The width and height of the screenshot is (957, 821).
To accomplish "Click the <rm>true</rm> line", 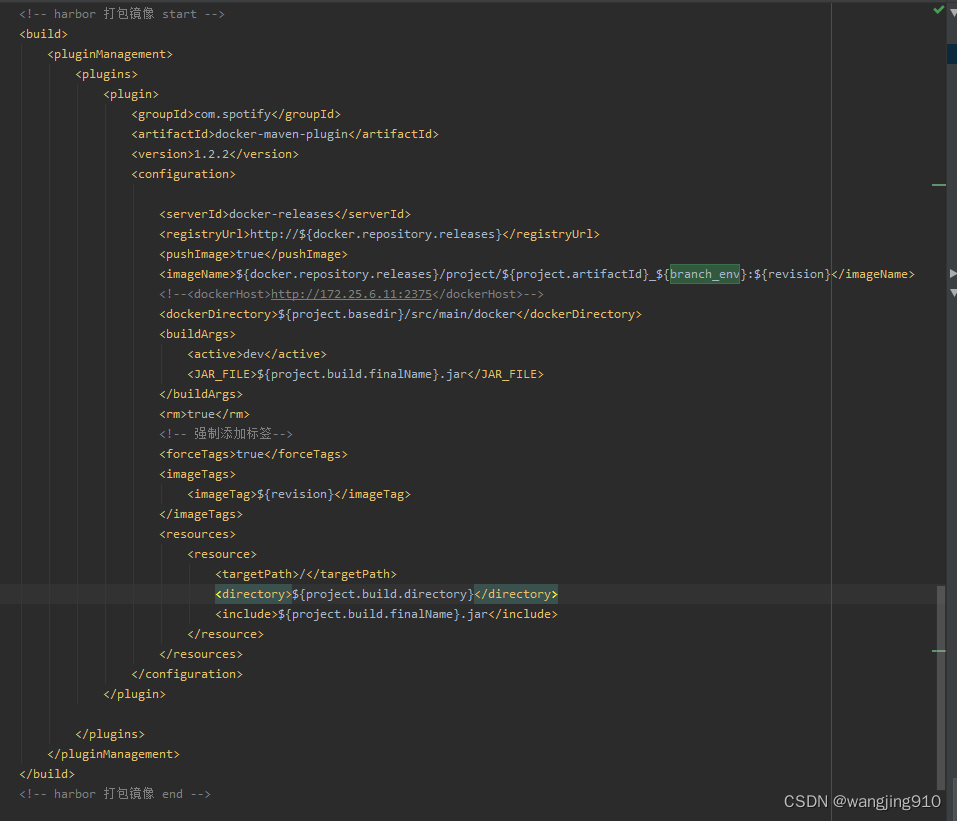I will coord(204,414).
